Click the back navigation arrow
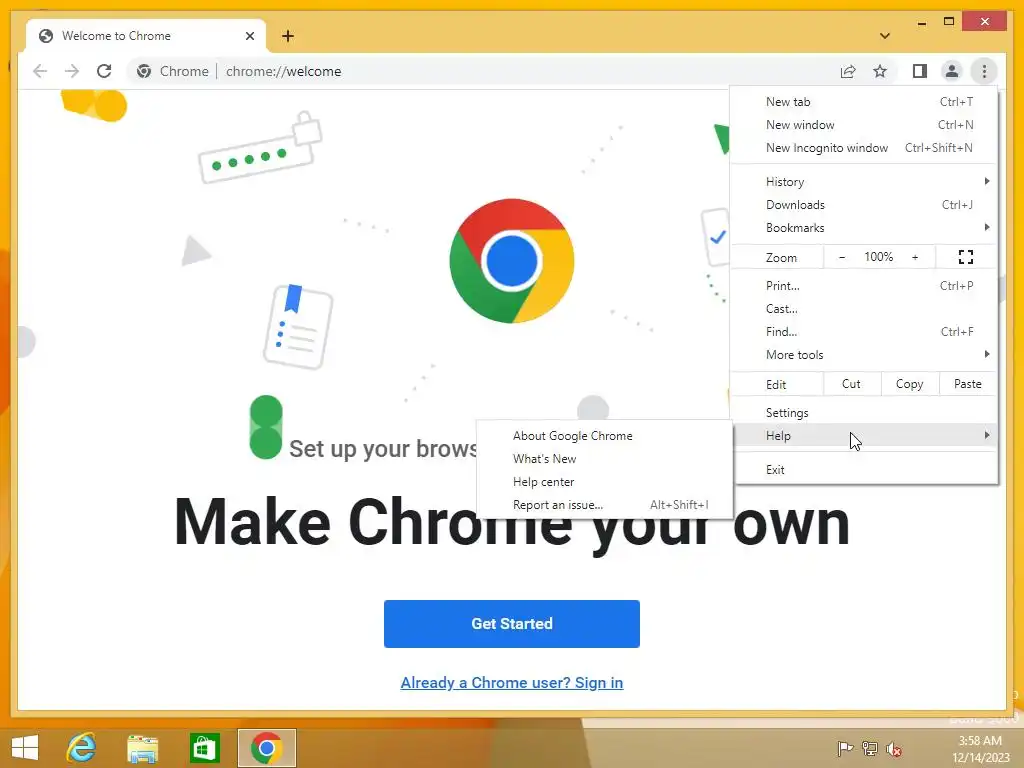1024x768 pixels. point(40,71)
